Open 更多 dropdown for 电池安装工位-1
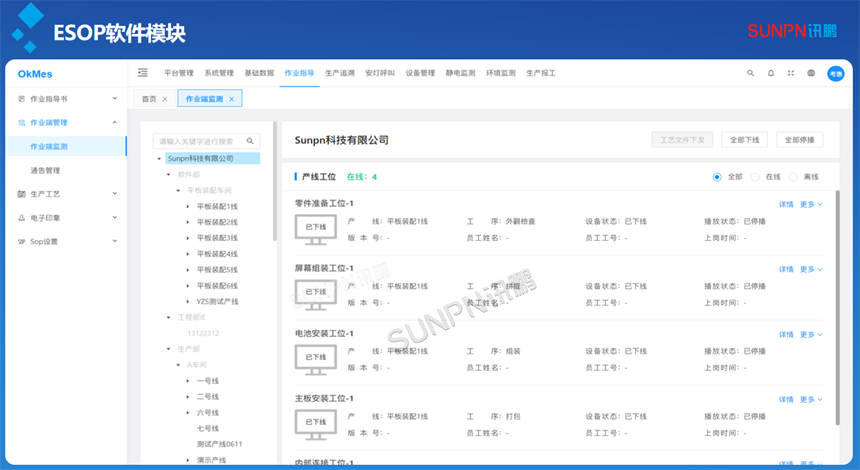860x470 pixels. (811, 335)
